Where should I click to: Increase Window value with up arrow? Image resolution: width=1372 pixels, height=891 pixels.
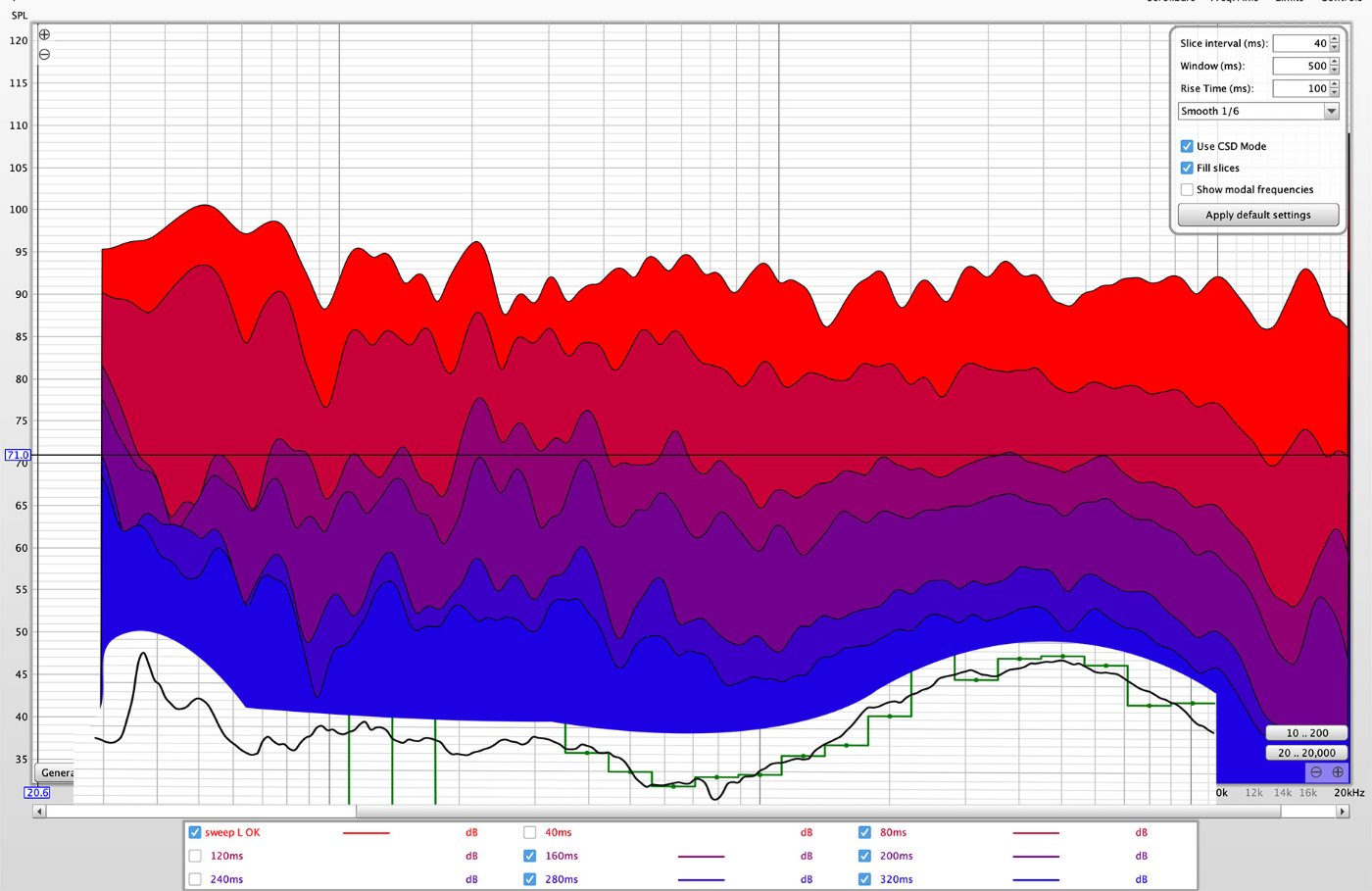point(1334,62)
